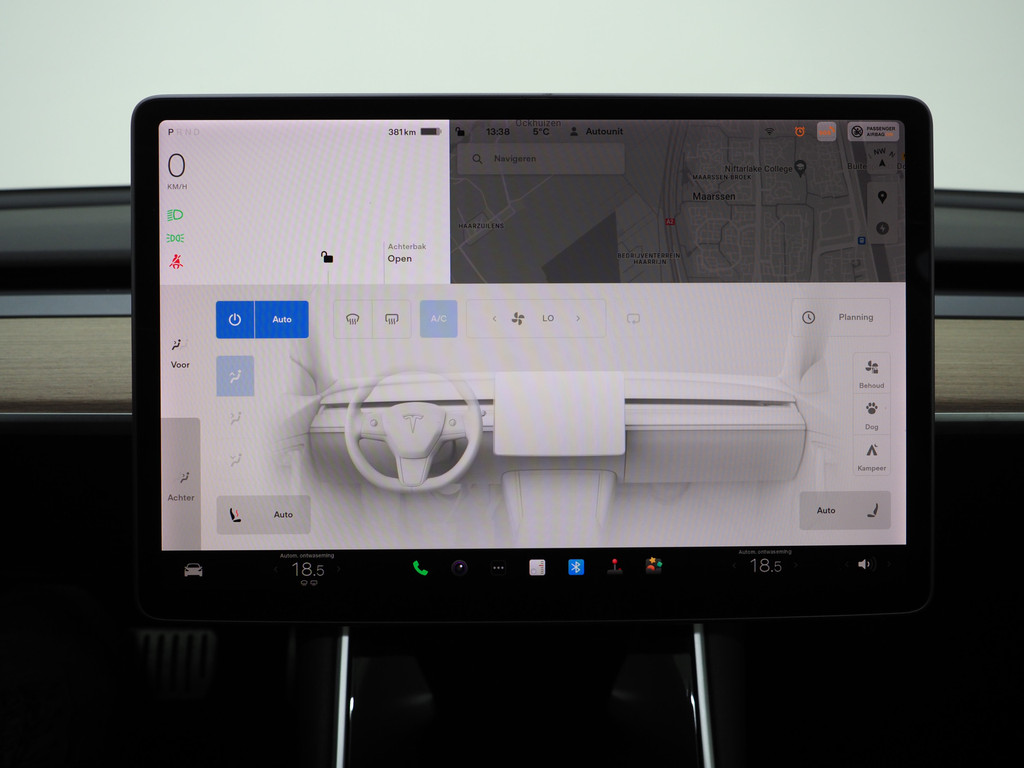Turn on front windshield defrost

[x=353, y=319]
